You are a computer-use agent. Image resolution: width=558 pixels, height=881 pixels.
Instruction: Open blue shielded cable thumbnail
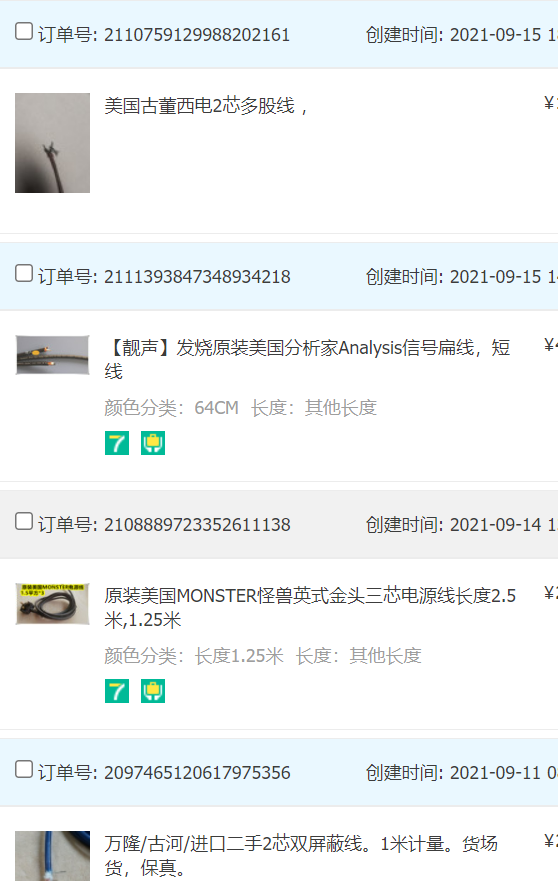click(52, 856)
